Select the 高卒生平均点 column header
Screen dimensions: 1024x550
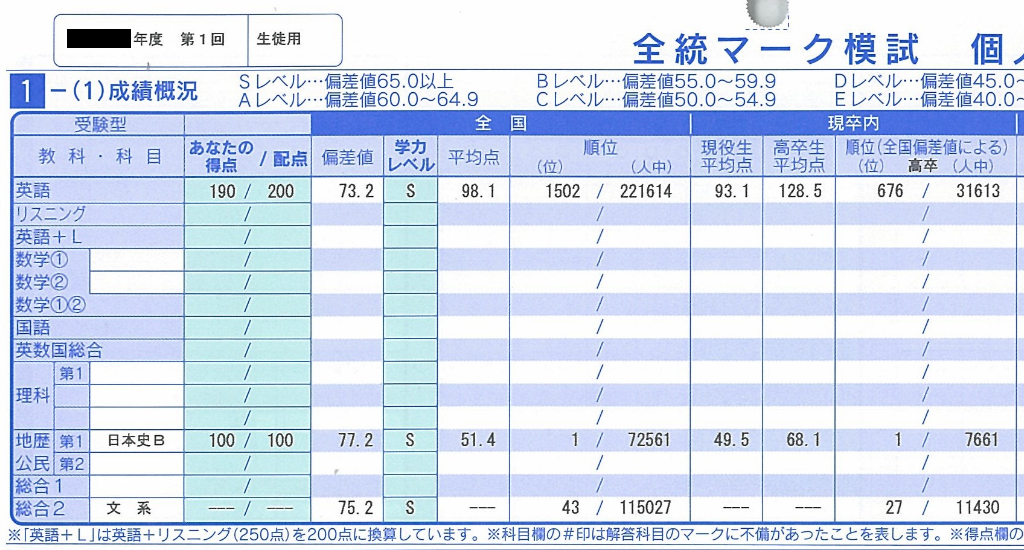pyautogui.click(x=799, y=156)
